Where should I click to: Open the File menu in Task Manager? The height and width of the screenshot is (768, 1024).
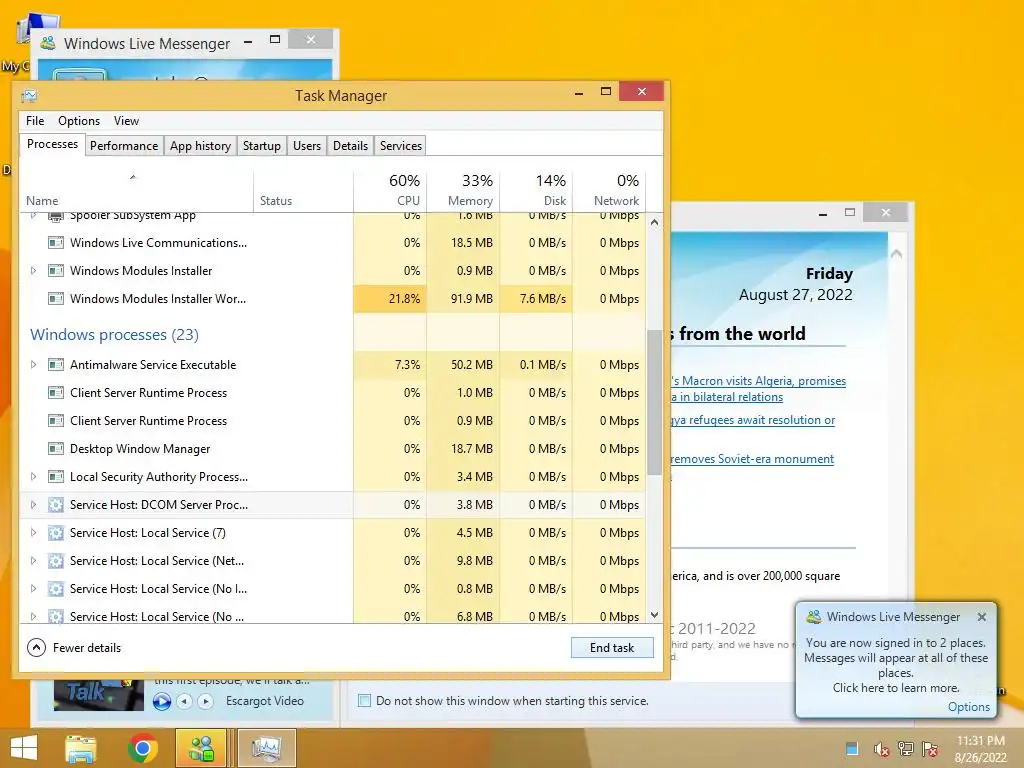[x=35, y=121]
